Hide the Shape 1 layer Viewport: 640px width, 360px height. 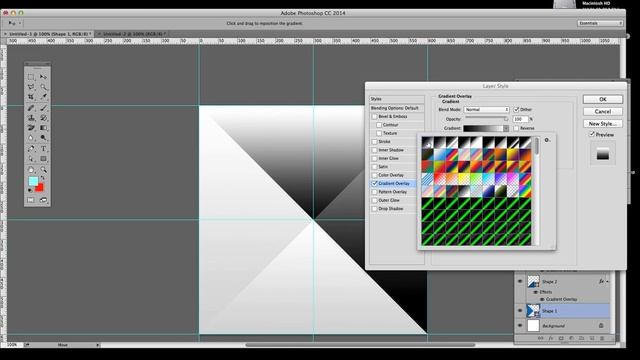tap(520, 311)
